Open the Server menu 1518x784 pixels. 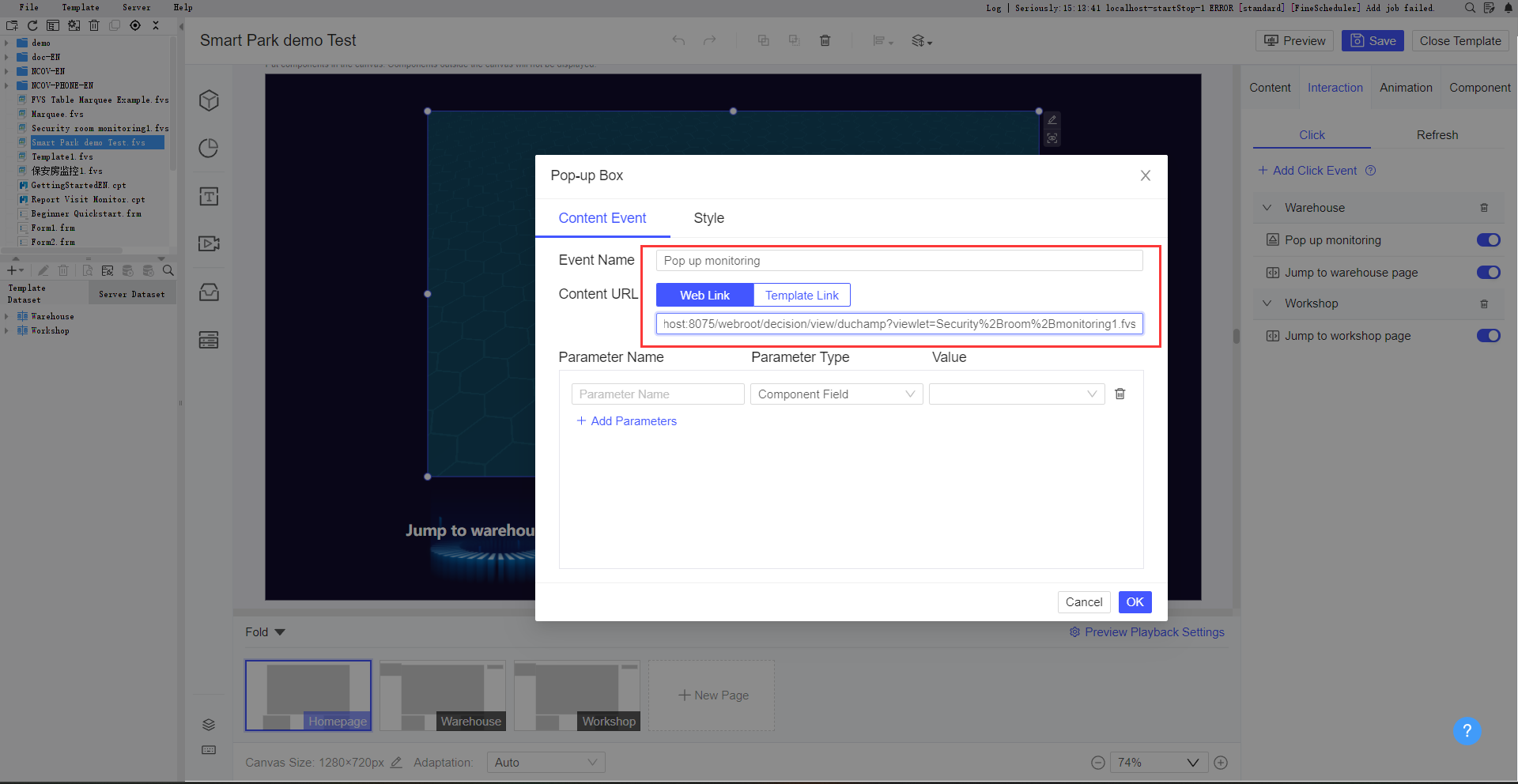pos(135,7)
